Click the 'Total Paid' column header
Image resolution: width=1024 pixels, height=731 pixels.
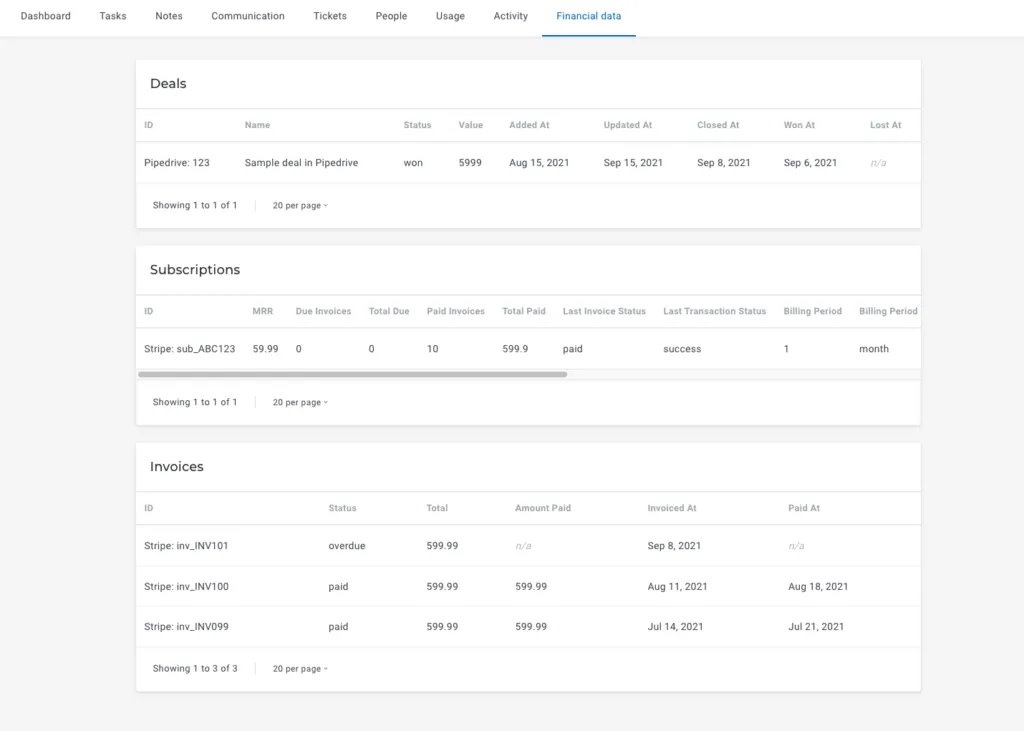[x=524, y=311]
